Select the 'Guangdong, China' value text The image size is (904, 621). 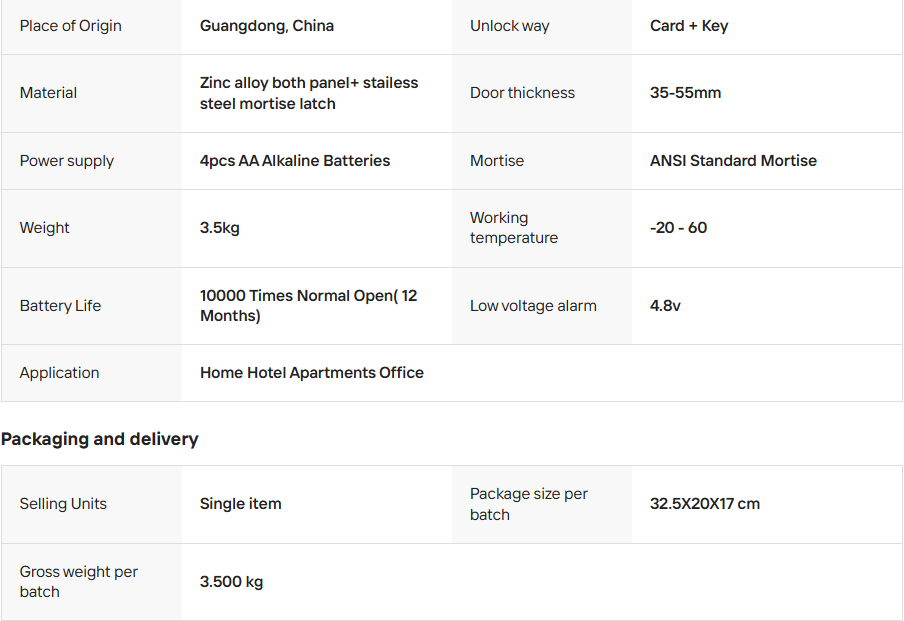pos(267,26)
